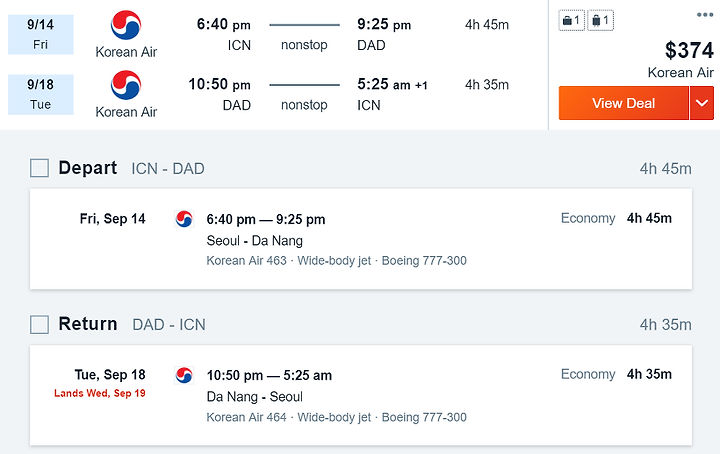The width and height of the screenshot is (720, 454).
Task: Check the Depart ICN - DAD checkbox
Action: click(x=39, y=168)
